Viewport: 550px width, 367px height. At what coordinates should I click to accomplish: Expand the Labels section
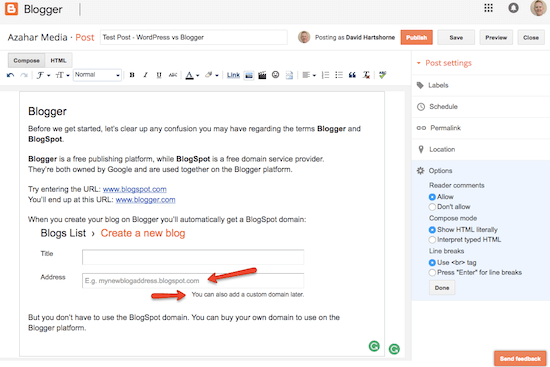click(x=481, y=85)
